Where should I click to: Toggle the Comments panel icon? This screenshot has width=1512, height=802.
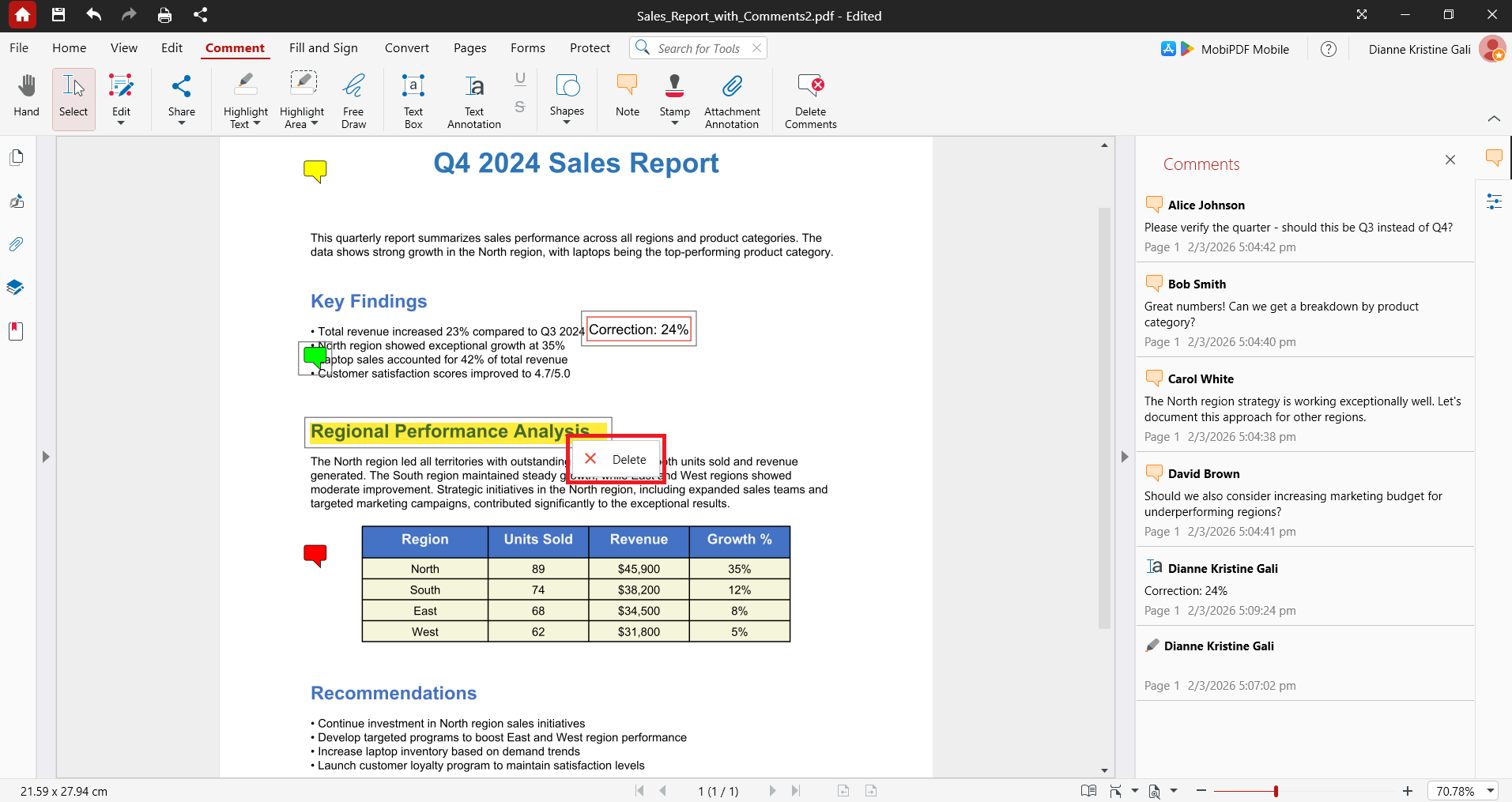(1494, 158)
